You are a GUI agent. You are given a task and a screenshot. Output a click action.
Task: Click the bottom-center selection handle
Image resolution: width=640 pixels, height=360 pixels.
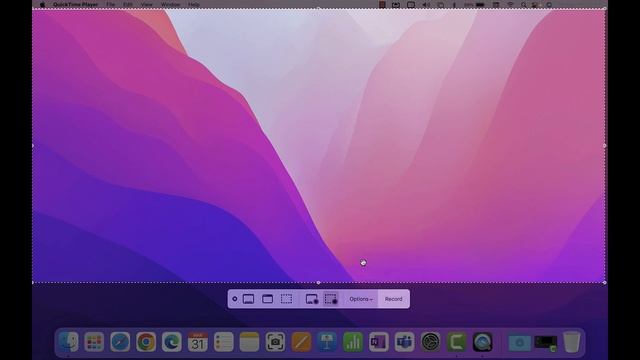click(318, 282)
